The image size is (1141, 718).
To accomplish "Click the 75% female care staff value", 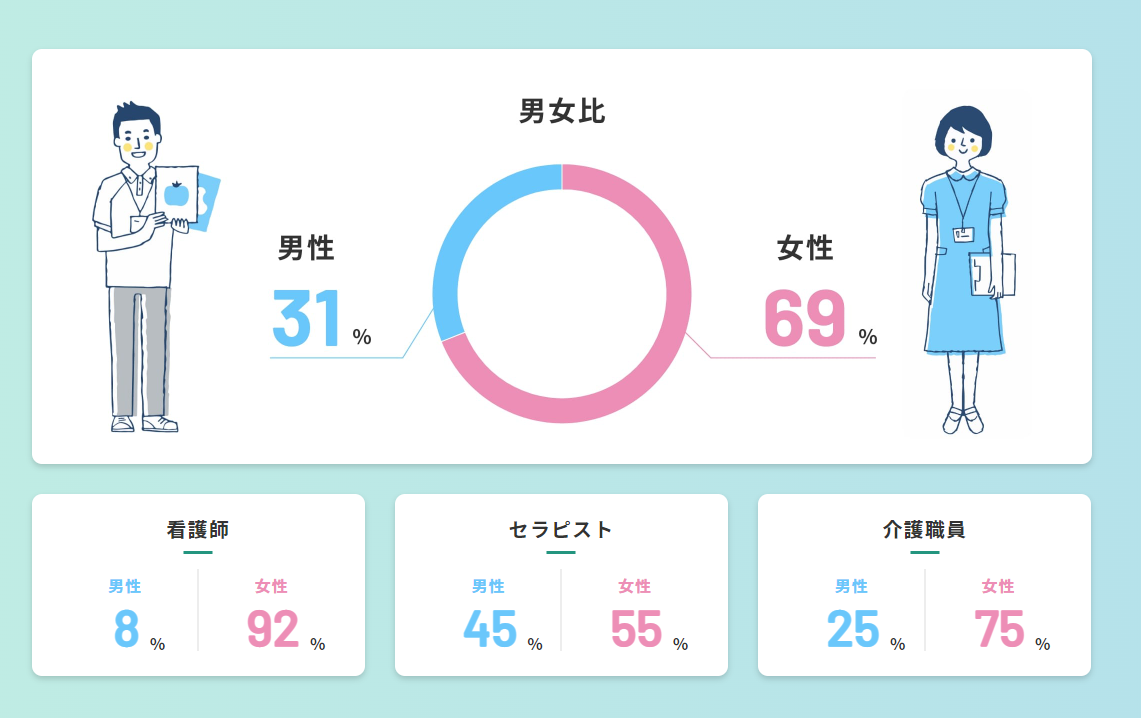I will [x=1012, y=629].
